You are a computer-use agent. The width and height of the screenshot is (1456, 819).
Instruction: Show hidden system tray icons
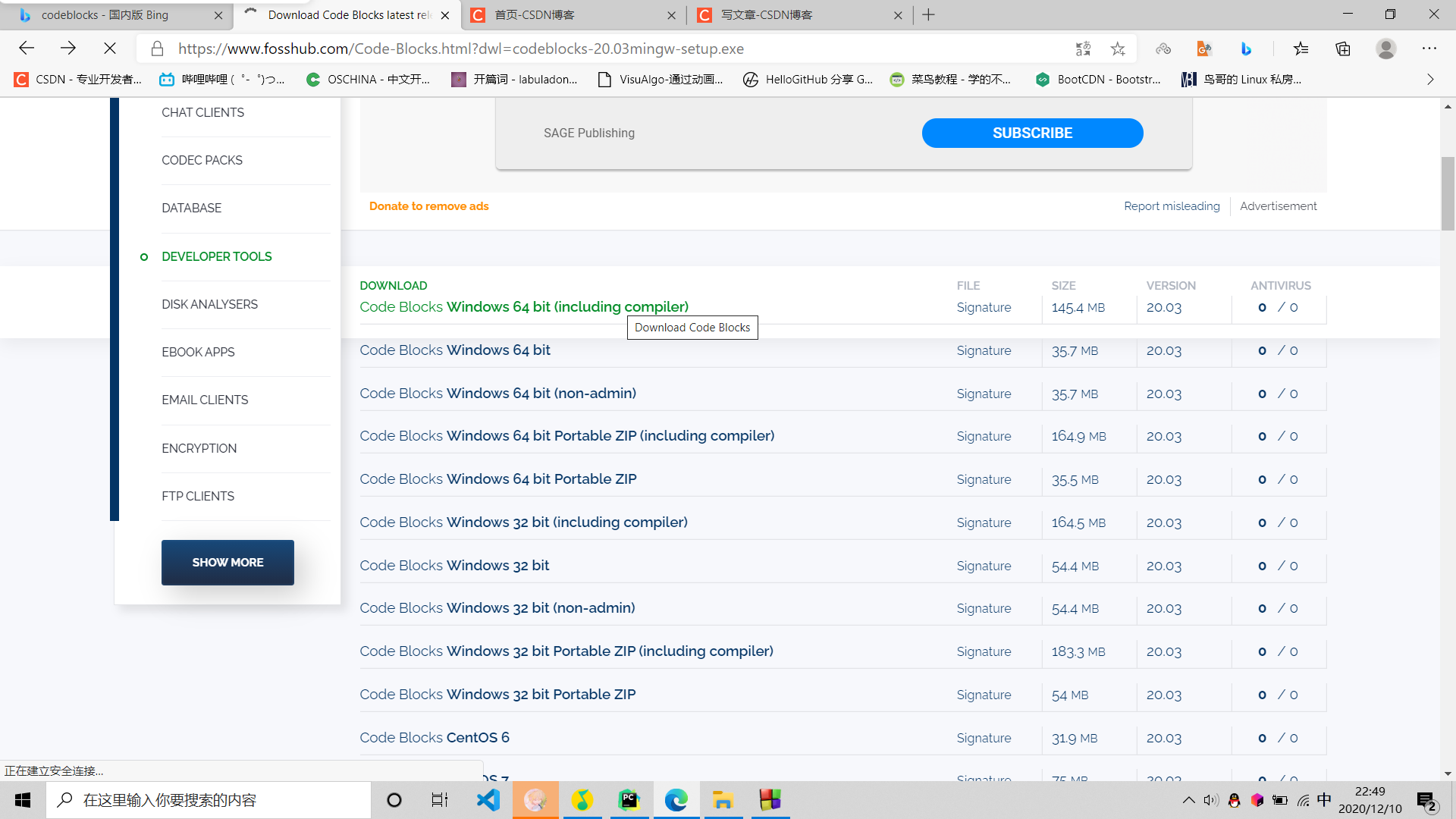pyautogui.click(x=1188, y=800)
